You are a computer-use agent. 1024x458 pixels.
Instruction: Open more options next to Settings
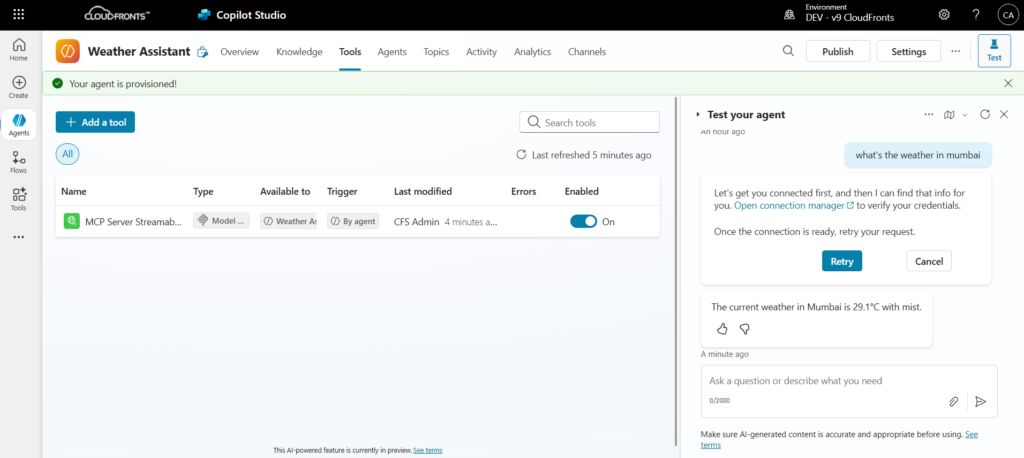coord(955,51)
